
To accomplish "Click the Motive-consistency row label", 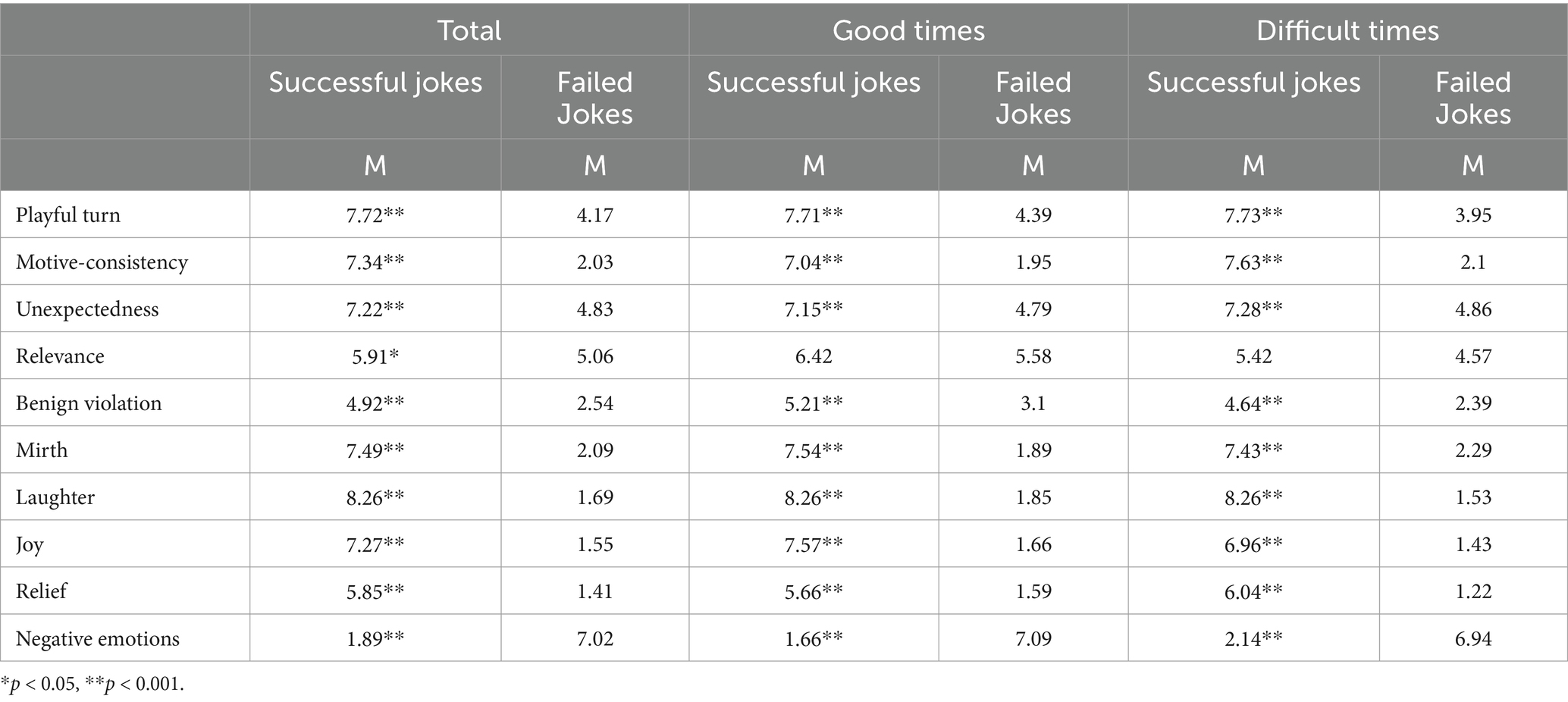I will (x=102, y=262).
